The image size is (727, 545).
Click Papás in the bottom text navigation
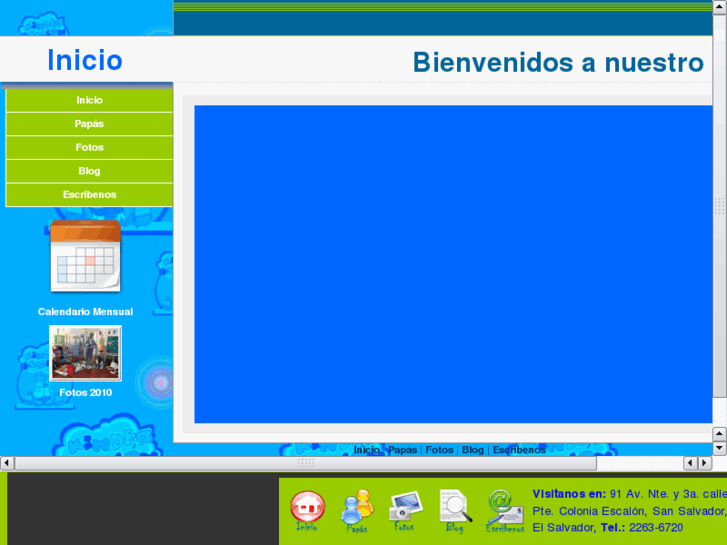click(402, 449)
